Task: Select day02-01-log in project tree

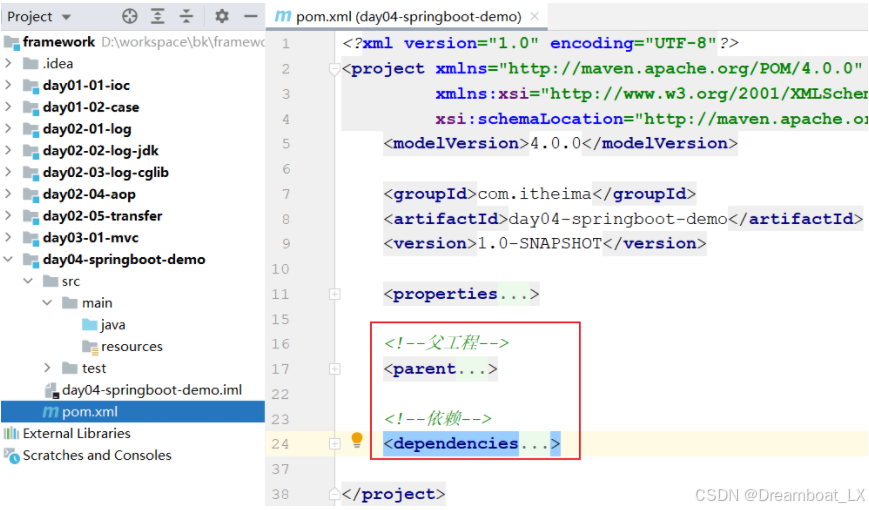Action: 87,129
